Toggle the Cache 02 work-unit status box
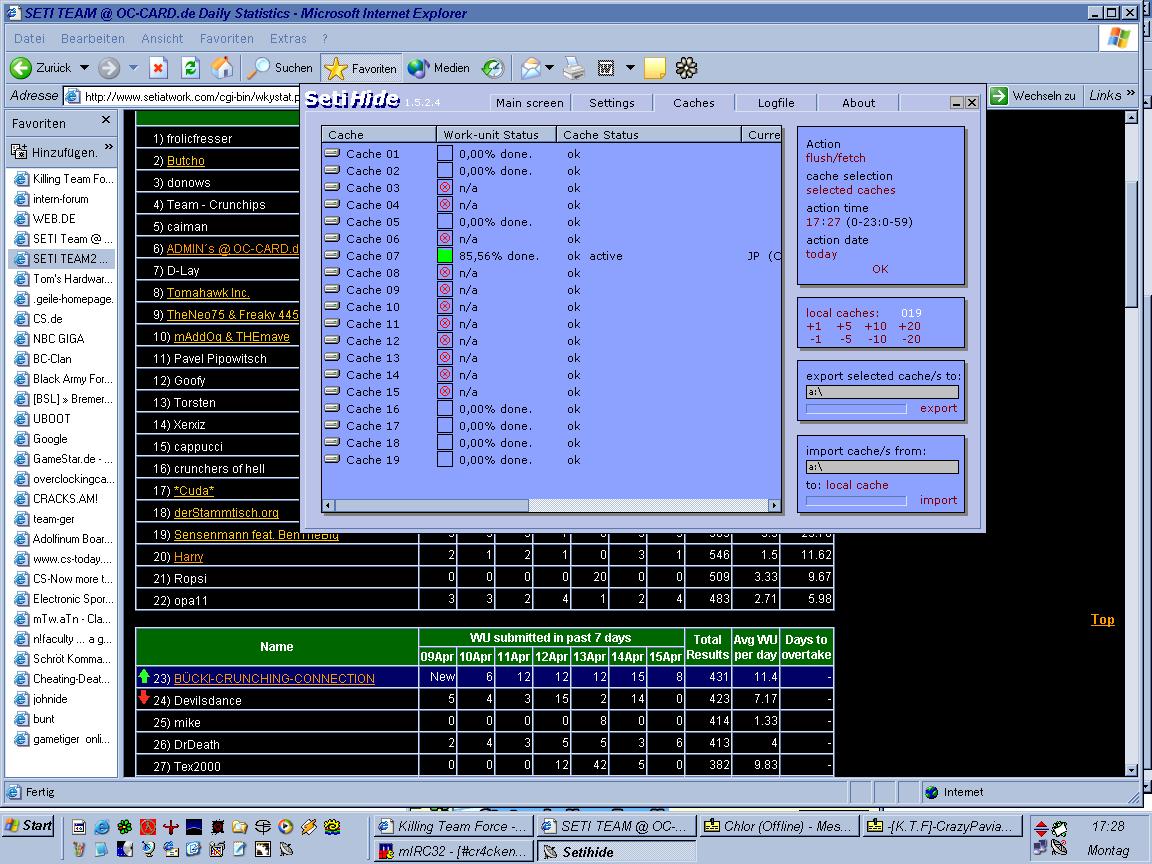The height and width of the screenshot is (864, 1152). [x=444, y=170]
